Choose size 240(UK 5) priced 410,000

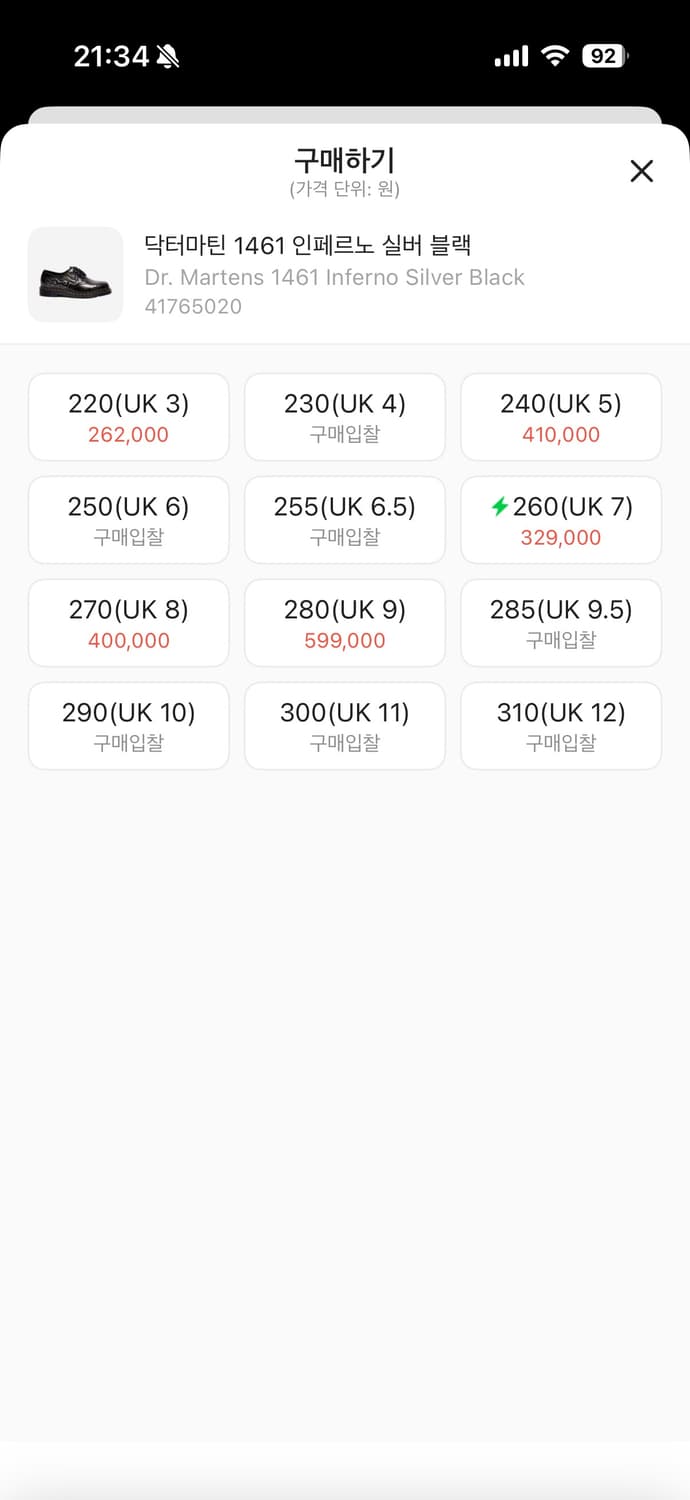pos(560,417)
